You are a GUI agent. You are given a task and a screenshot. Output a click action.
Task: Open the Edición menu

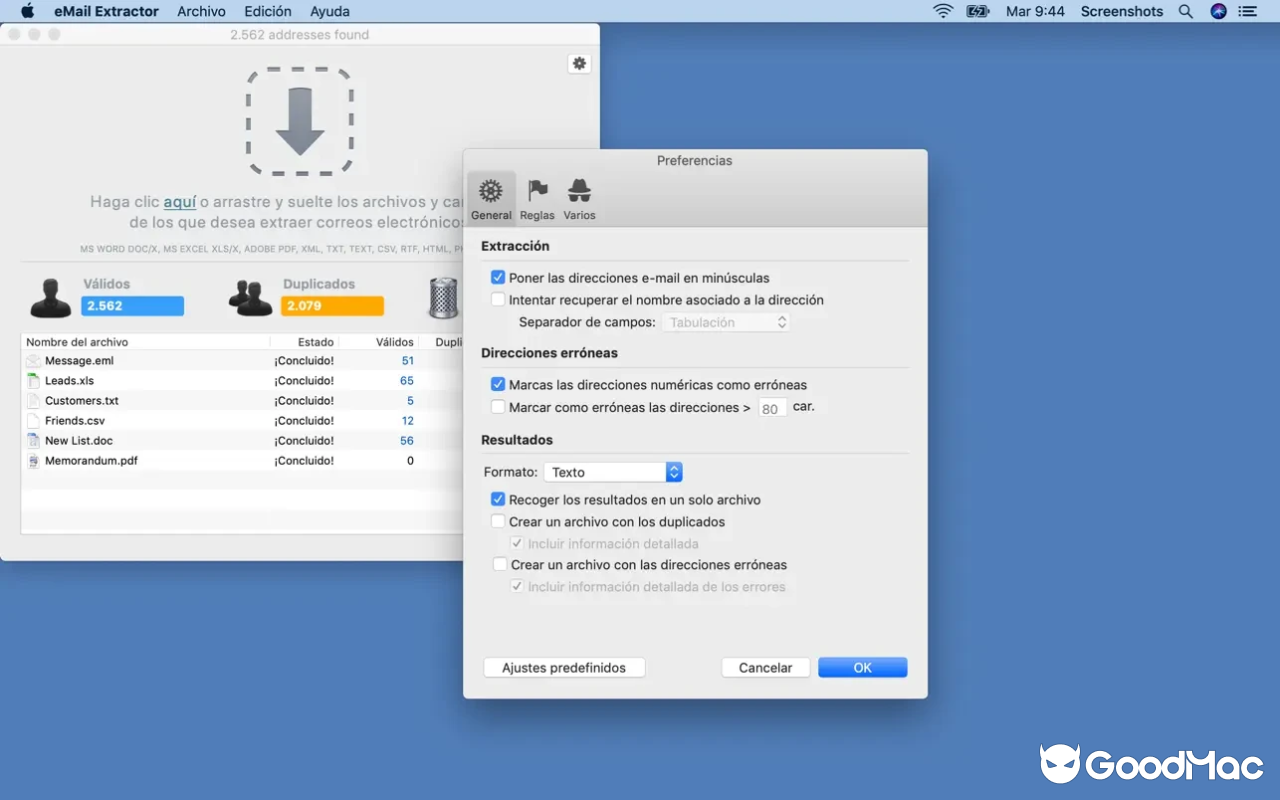(x=265, y=11)
